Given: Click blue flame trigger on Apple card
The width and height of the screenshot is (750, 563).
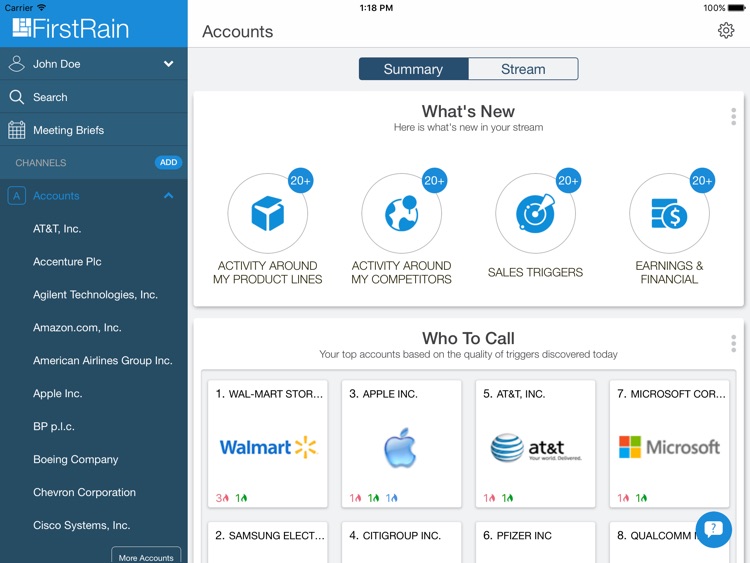Looking at the screenshot, I should point(391,498).
